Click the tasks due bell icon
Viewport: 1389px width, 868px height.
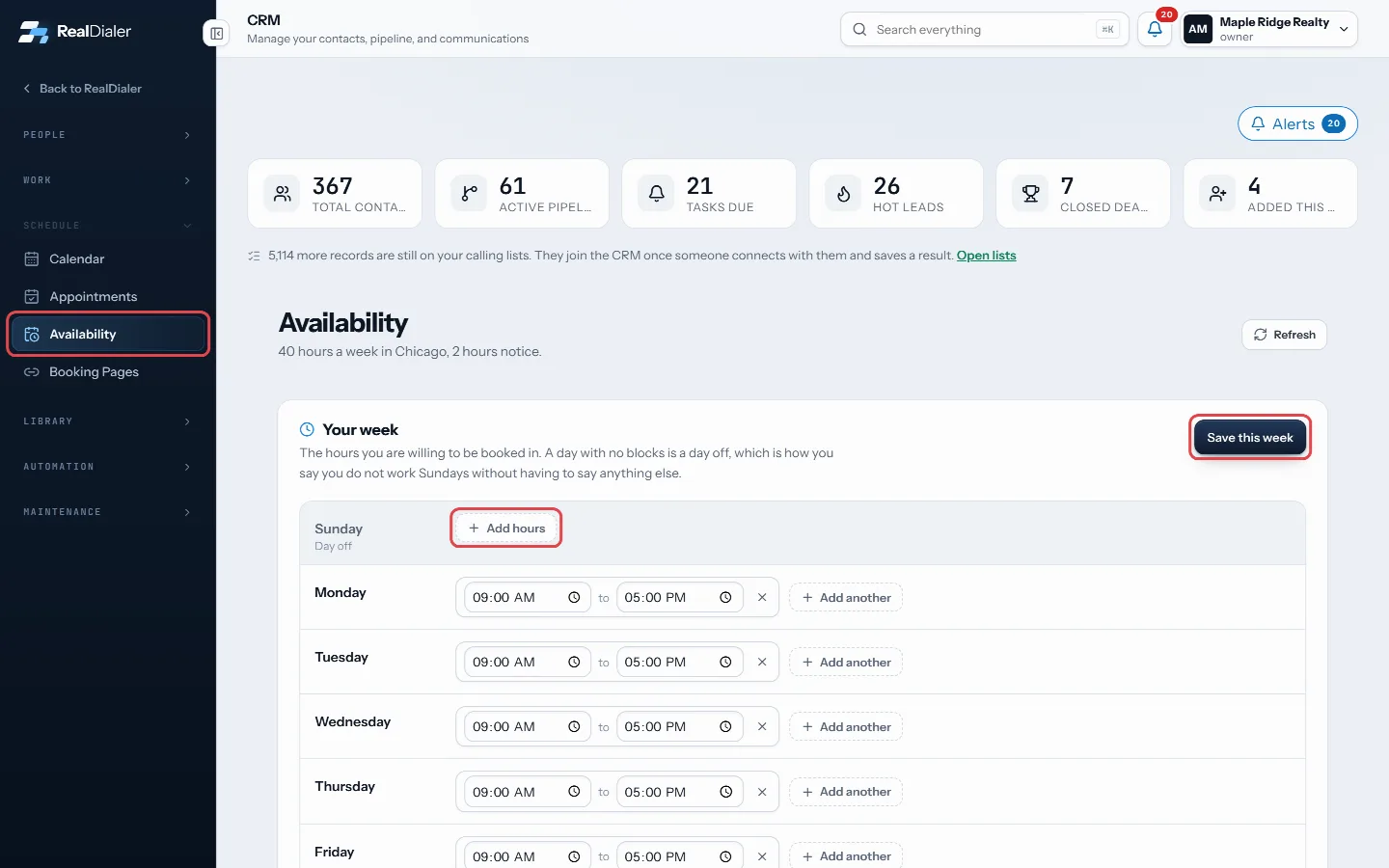(x=656, y=194)
